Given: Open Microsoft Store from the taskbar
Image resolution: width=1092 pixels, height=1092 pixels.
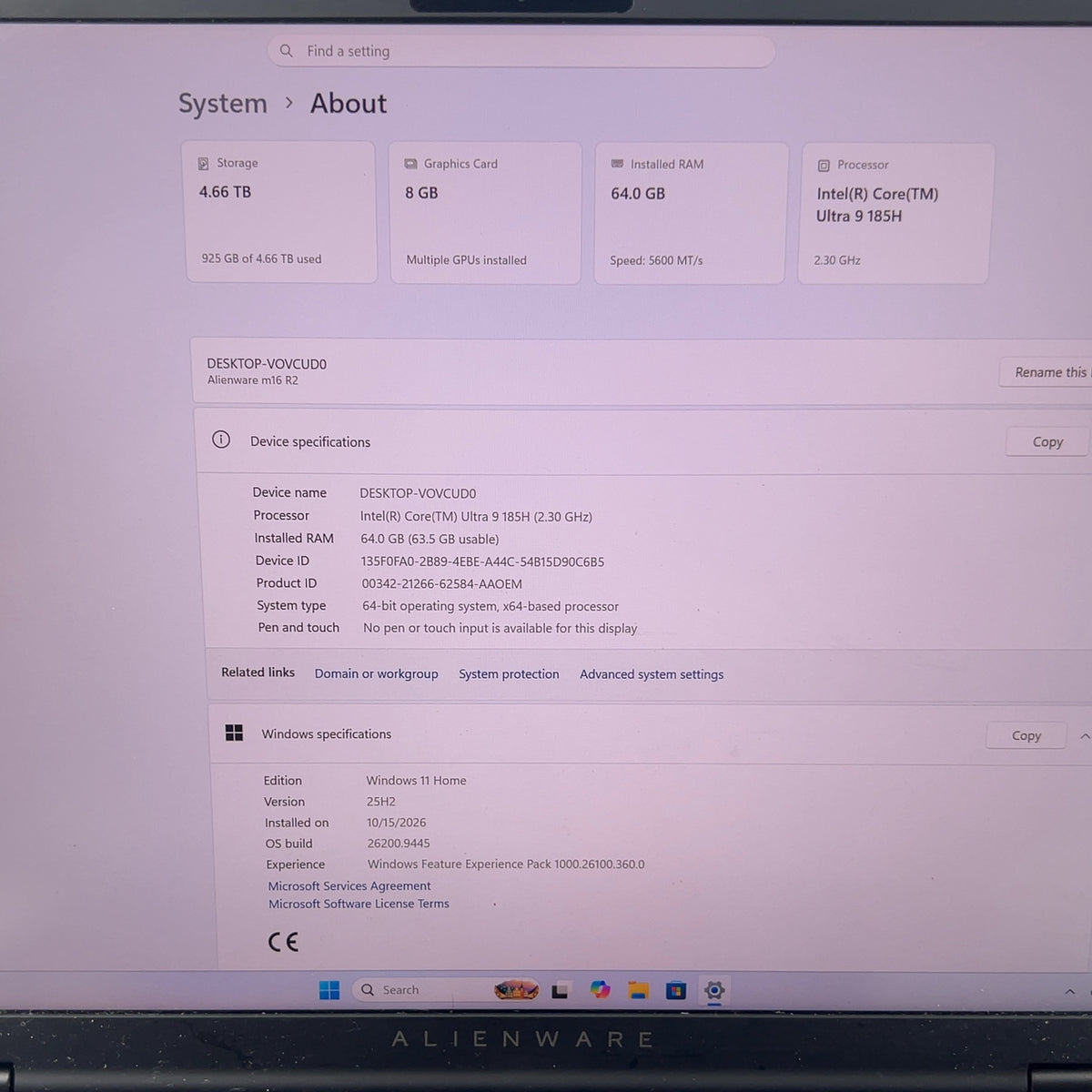Looking at the screenshot, I should click(x=675, y=990).
